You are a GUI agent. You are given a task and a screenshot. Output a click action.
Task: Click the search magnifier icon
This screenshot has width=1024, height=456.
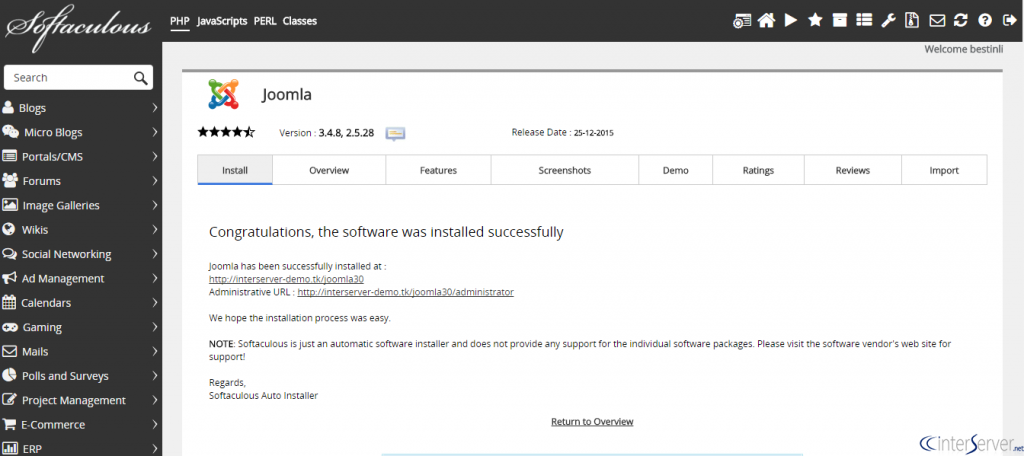140,78
